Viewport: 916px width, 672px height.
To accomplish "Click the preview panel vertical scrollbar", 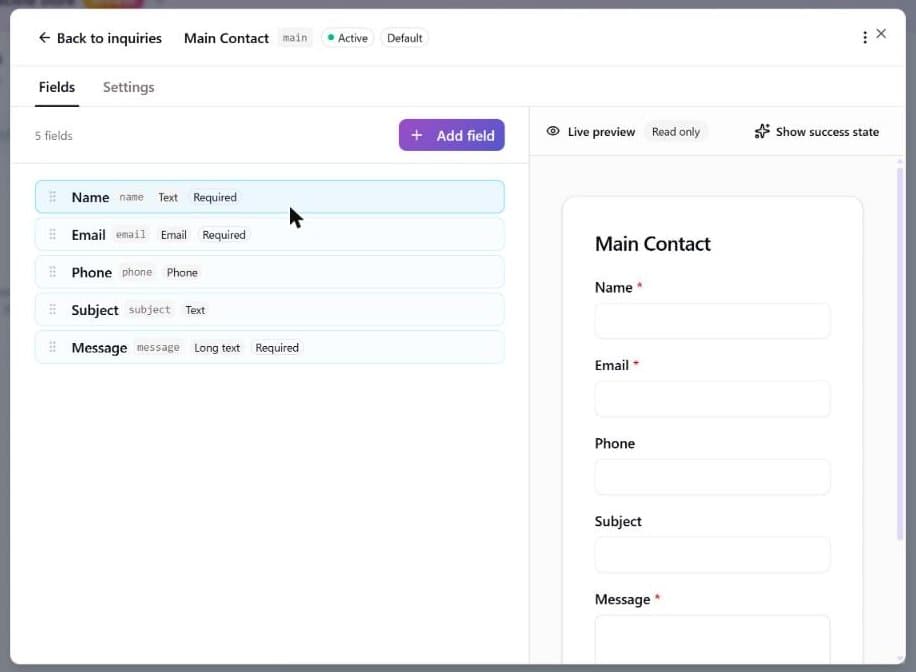I will point(900,354).
